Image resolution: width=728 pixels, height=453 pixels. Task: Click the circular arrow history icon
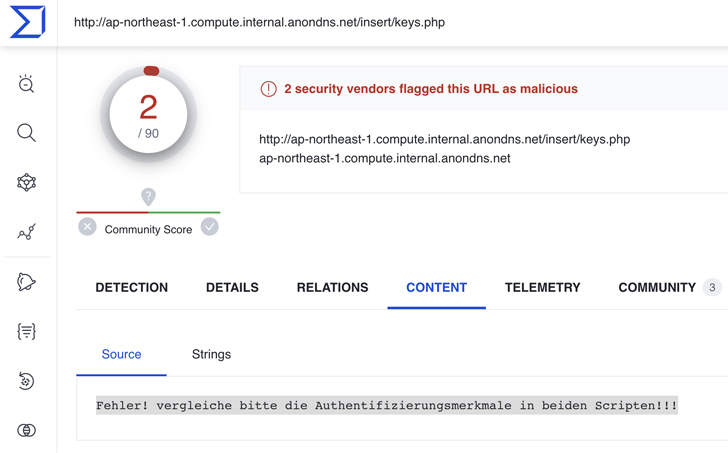coord(27,381)
